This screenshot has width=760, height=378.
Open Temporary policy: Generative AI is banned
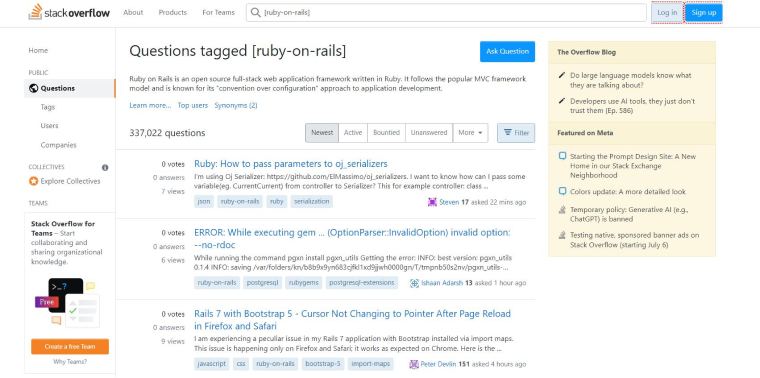pyautogui.click(x=629, y=214)
